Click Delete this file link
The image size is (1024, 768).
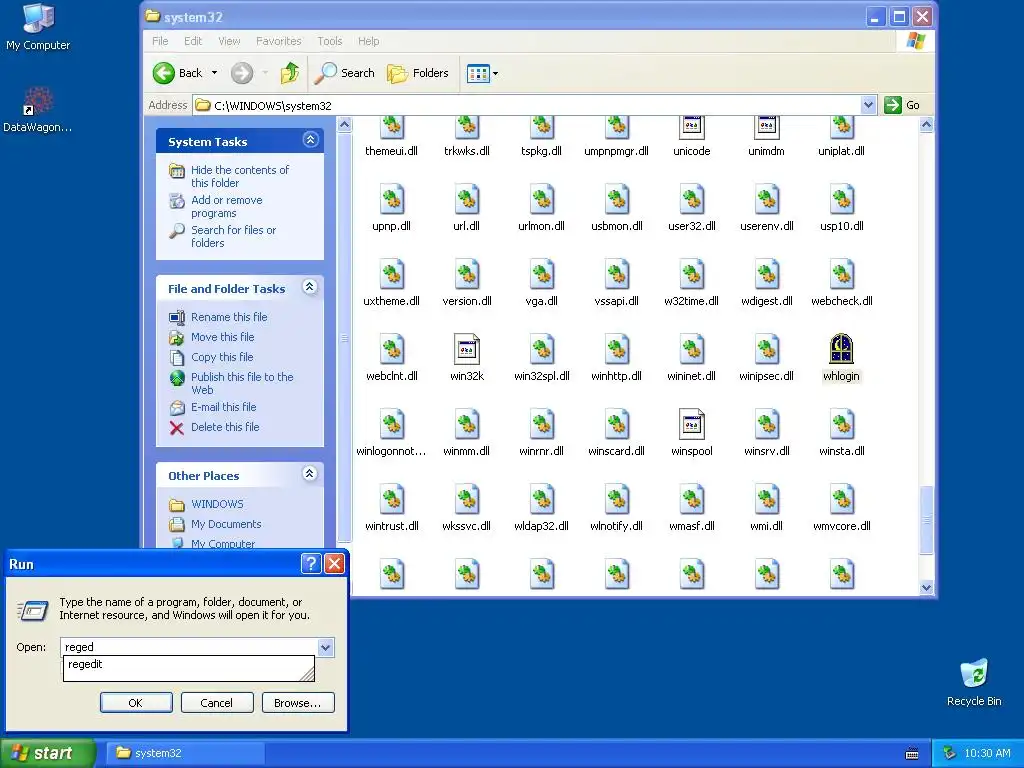pyautogui.click(x=225, y=427)
